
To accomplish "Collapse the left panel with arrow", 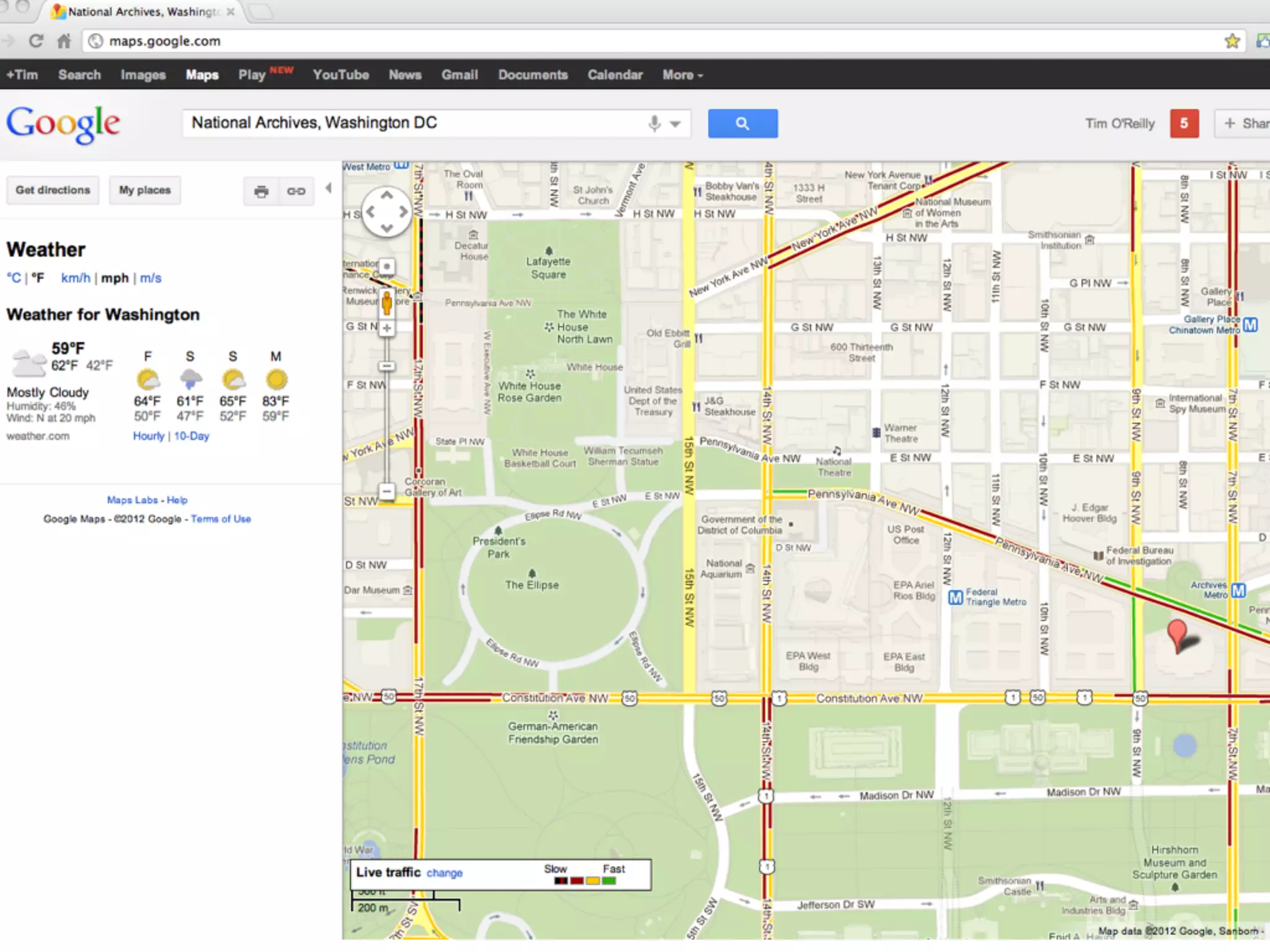I will click(x=329, y=188).
